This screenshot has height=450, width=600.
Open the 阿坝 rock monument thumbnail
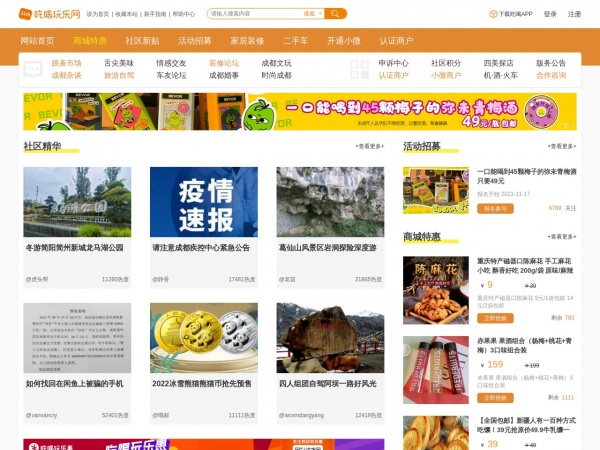click(331, 338)
